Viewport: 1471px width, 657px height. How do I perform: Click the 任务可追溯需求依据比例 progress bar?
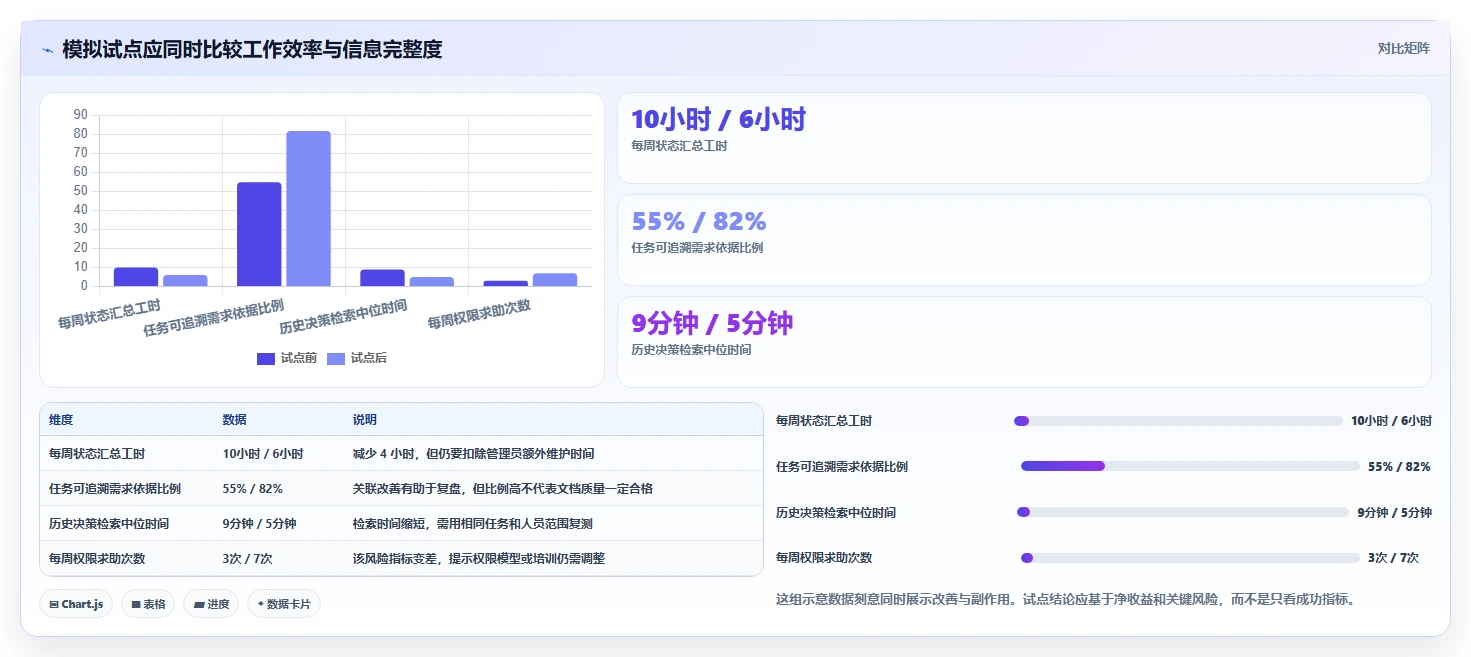(x=1190, y=466)
